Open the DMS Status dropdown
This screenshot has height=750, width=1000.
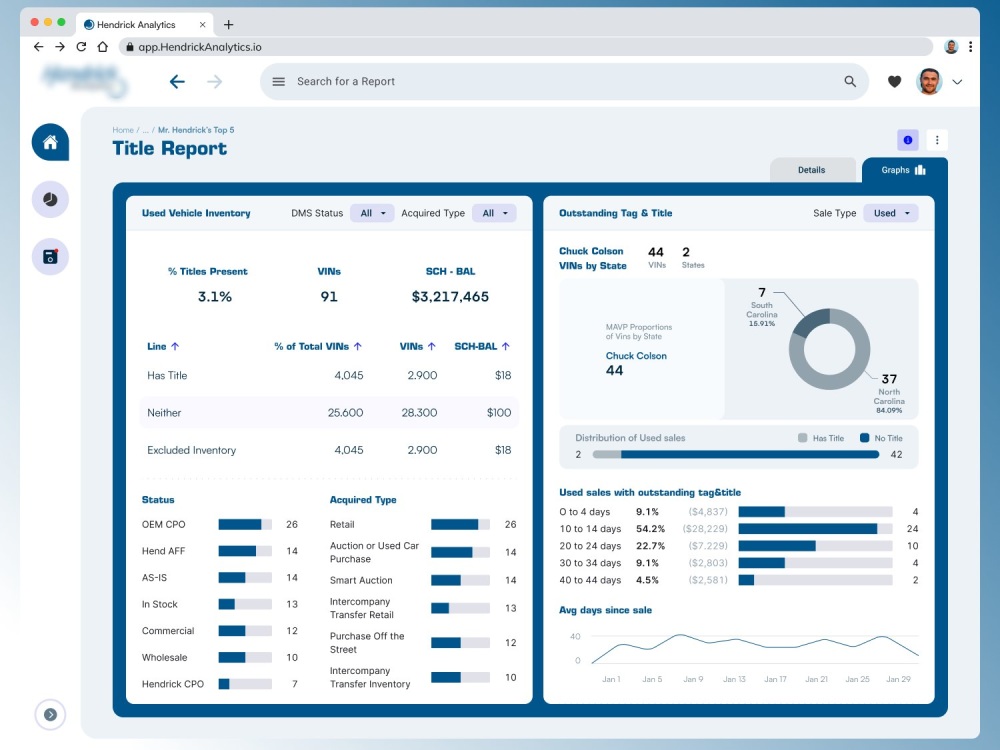click(372, 213)
